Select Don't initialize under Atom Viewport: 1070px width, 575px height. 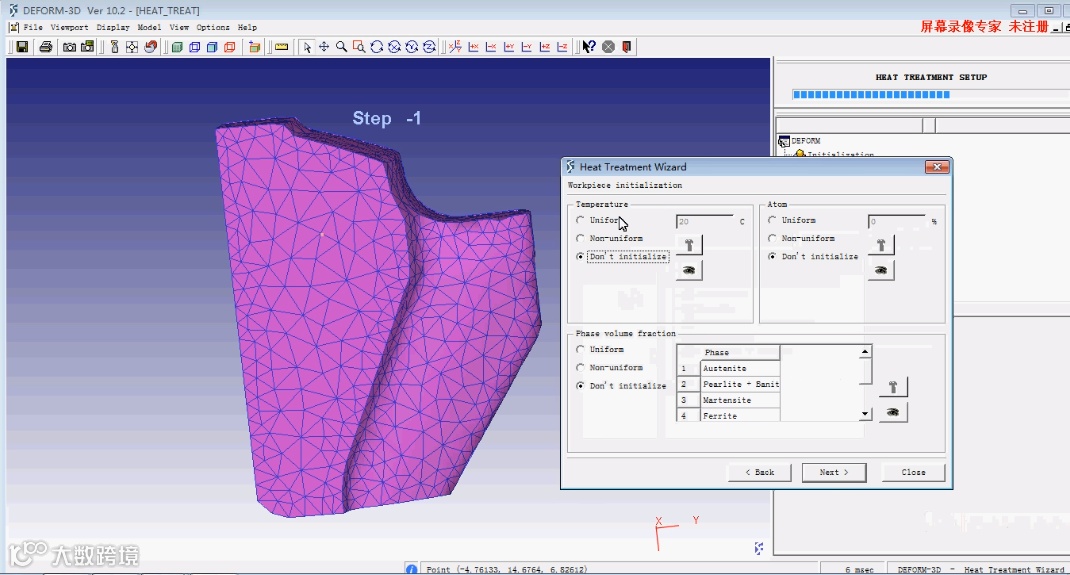click(x=772, y=256)
